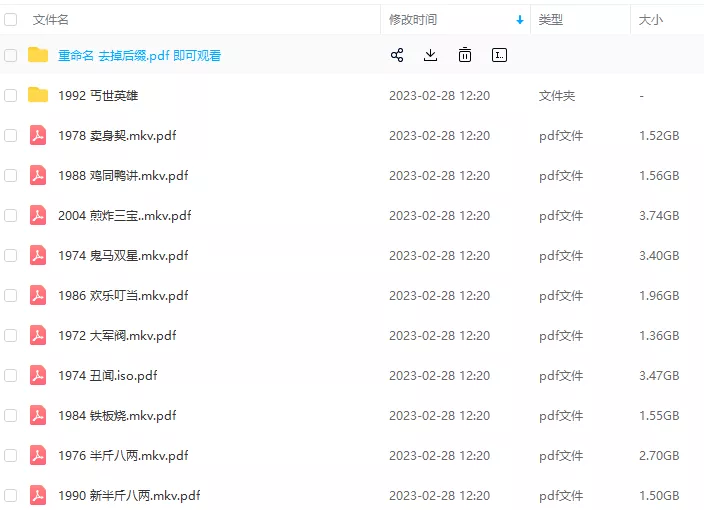Check the box for 1988 鸡同鸭讲.mkv.pdf
704x510 pixels.
(11, 175)
